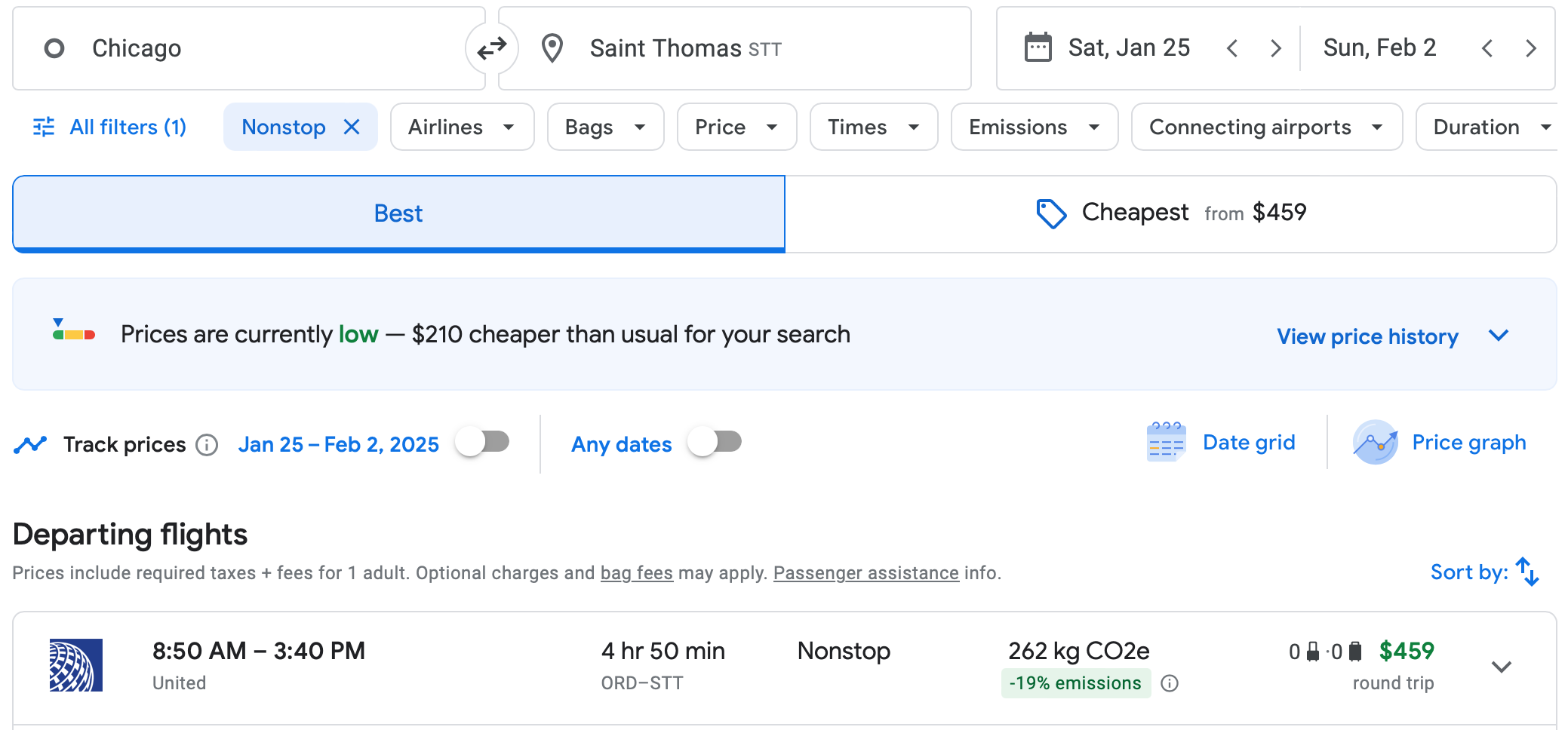Open the Bags filter dropdown
The width and height of the screenshot is (1568, 730).
click(605, 127)
